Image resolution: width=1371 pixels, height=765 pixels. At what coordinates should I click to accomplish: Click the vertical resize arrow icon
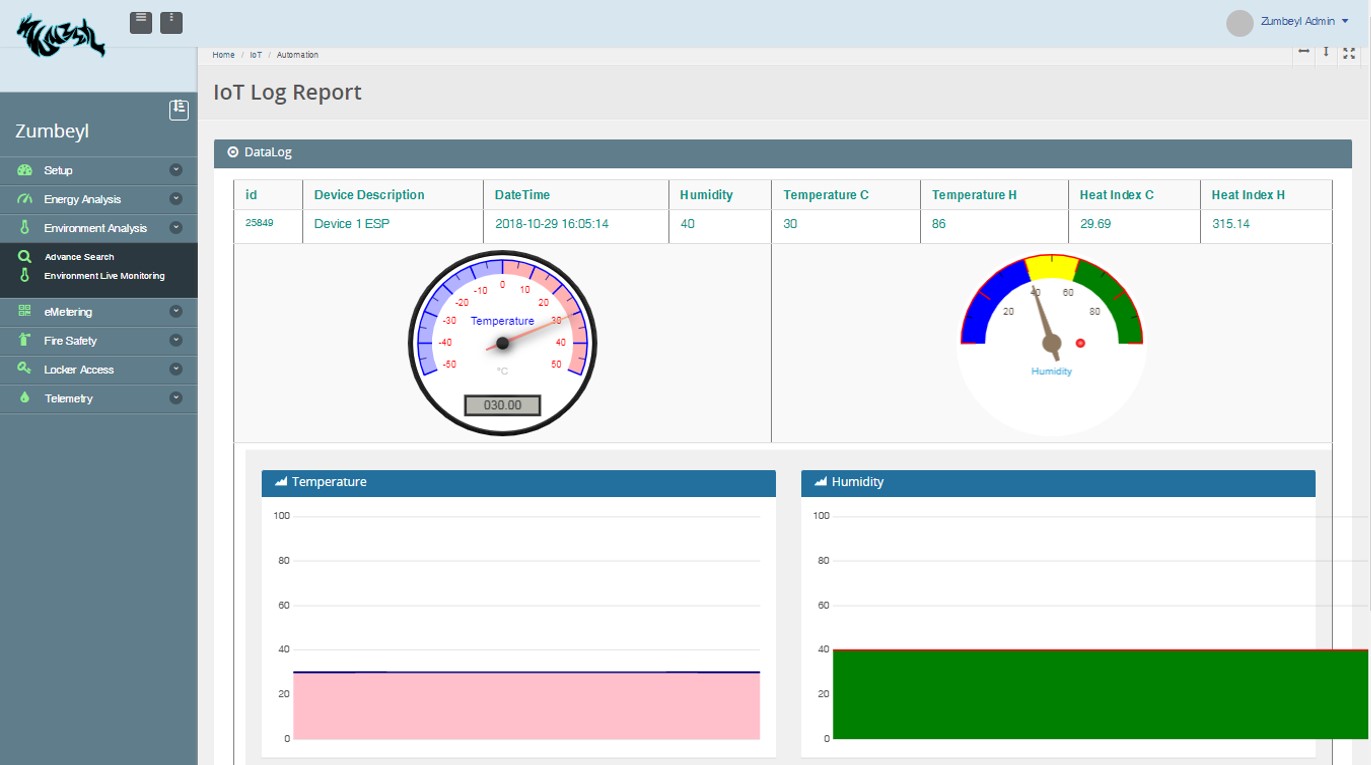click(x=1326, y=52)
